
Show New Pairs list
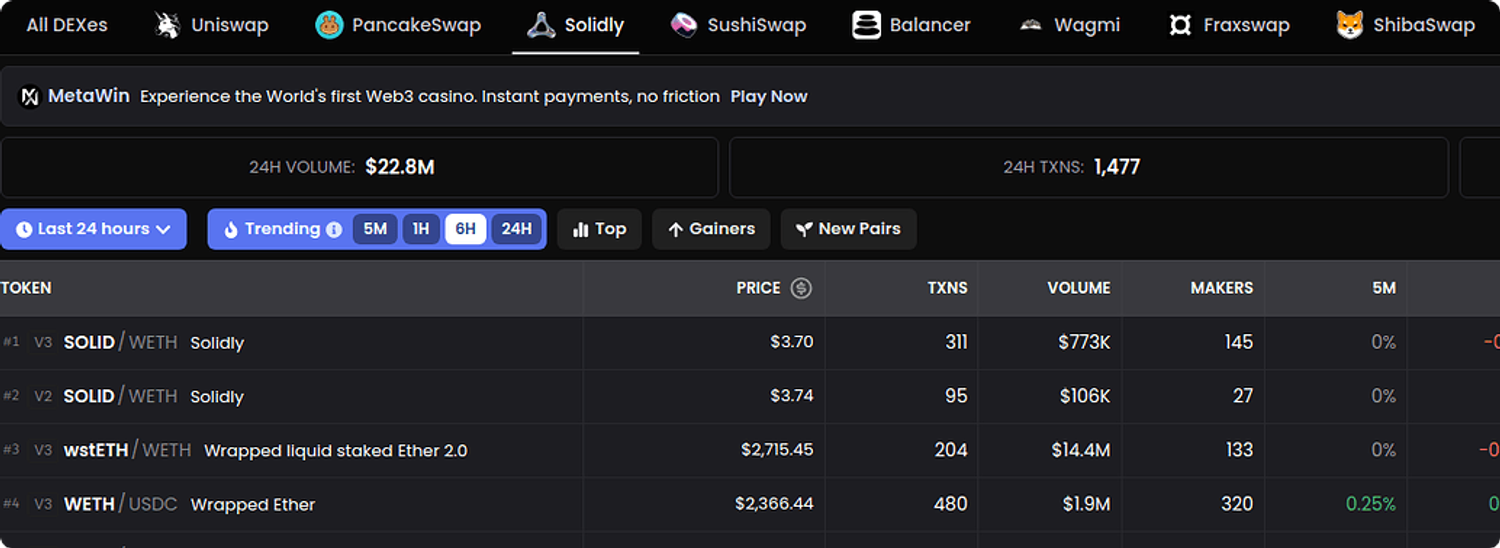click(x=848, y=229)
